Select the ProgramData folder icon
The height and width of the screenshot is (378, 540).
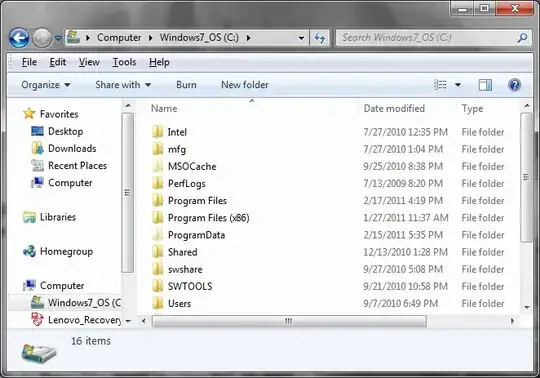coord(158,235)
